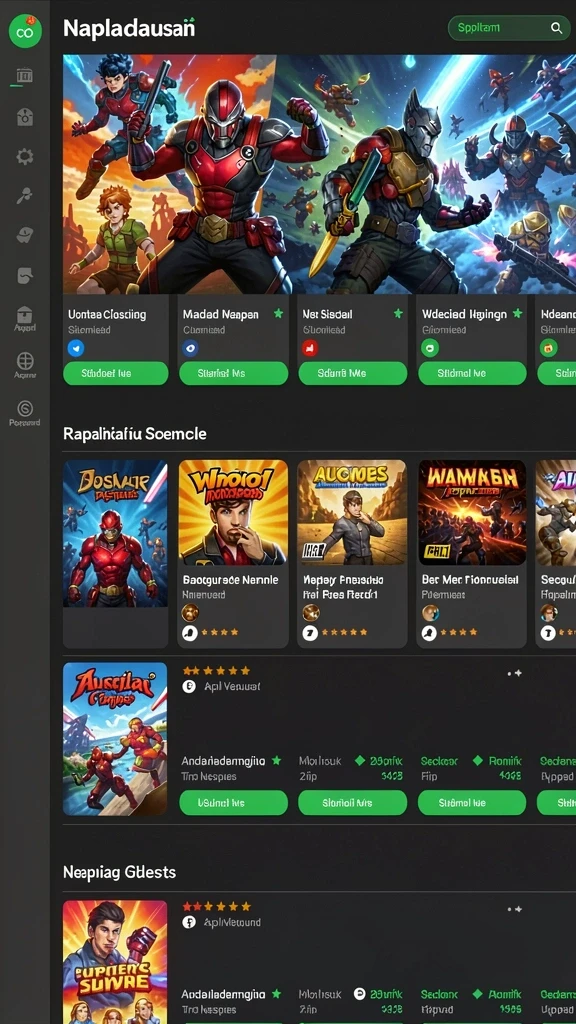This screenshot has height=1024, width=576.
Task: Toggle favorite star on Nst Sisdell card
Action: pos(398,313)
